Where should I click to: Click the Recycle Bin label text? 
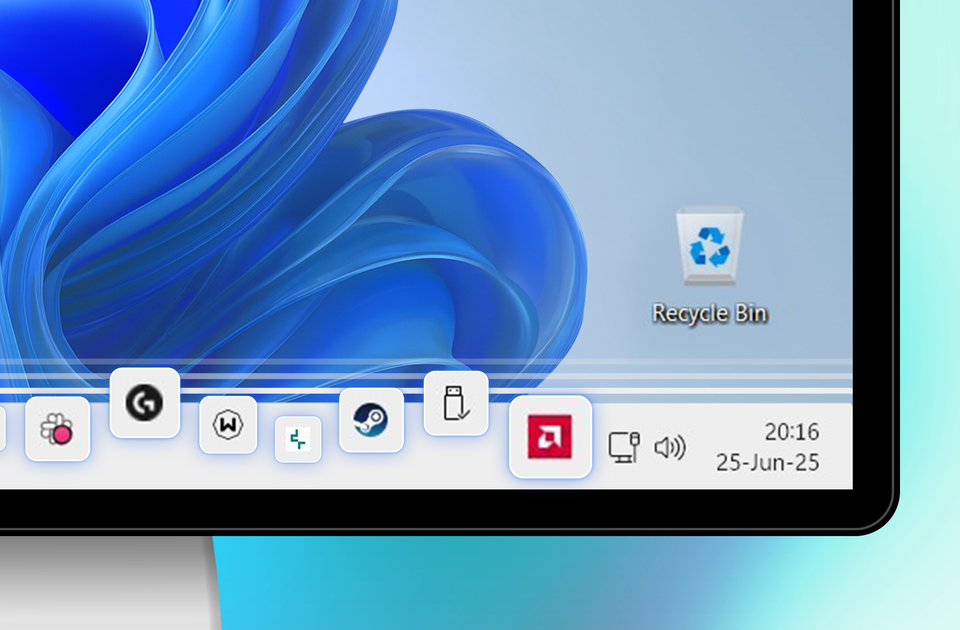710,313
